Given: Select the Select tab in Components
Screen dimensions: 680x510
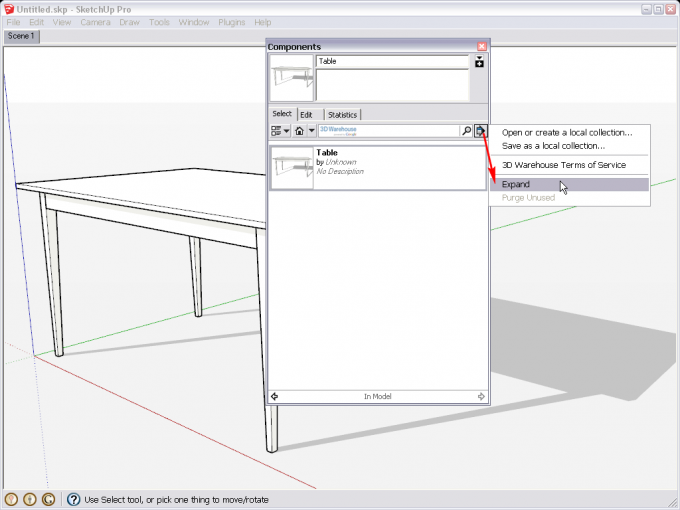Looking at the screenshot, I should point(282,114).
